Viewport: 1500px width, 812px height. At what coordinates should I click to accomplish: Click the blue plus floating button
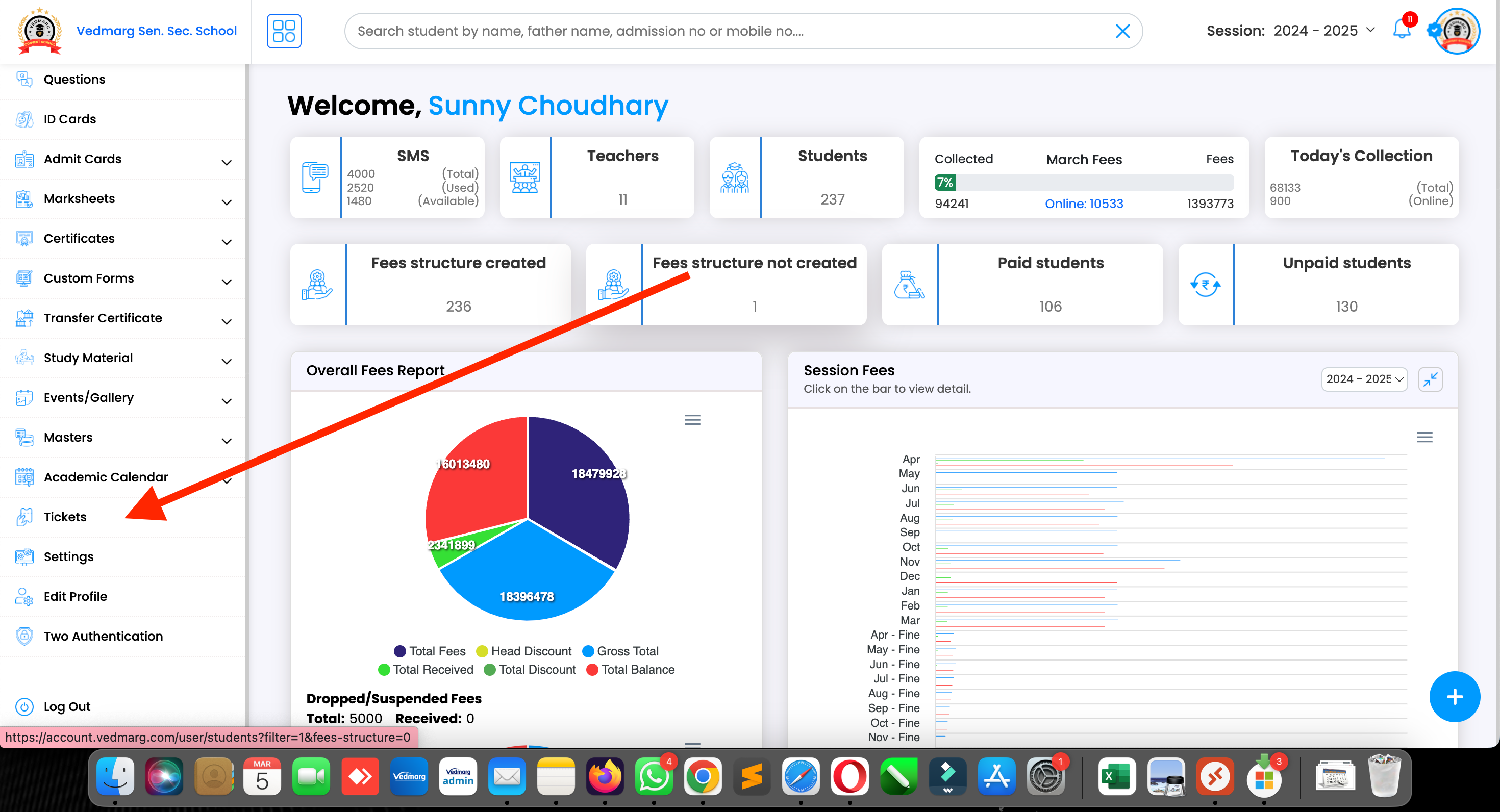(1454, 697)
